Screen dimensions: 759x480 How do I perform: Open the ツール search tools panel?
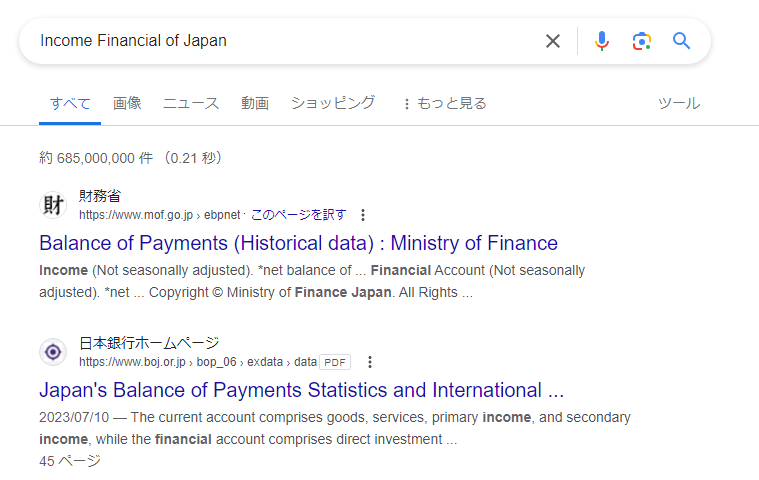click(678, 103)
